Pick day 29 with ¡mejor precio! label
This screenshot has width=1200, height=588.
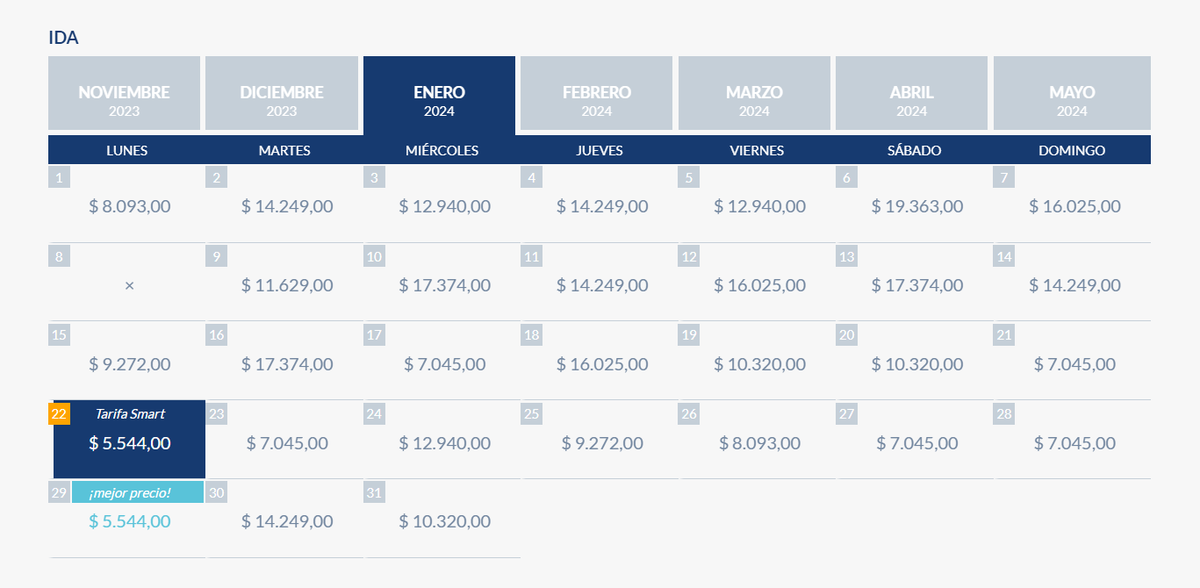click(x=129, y=520)
